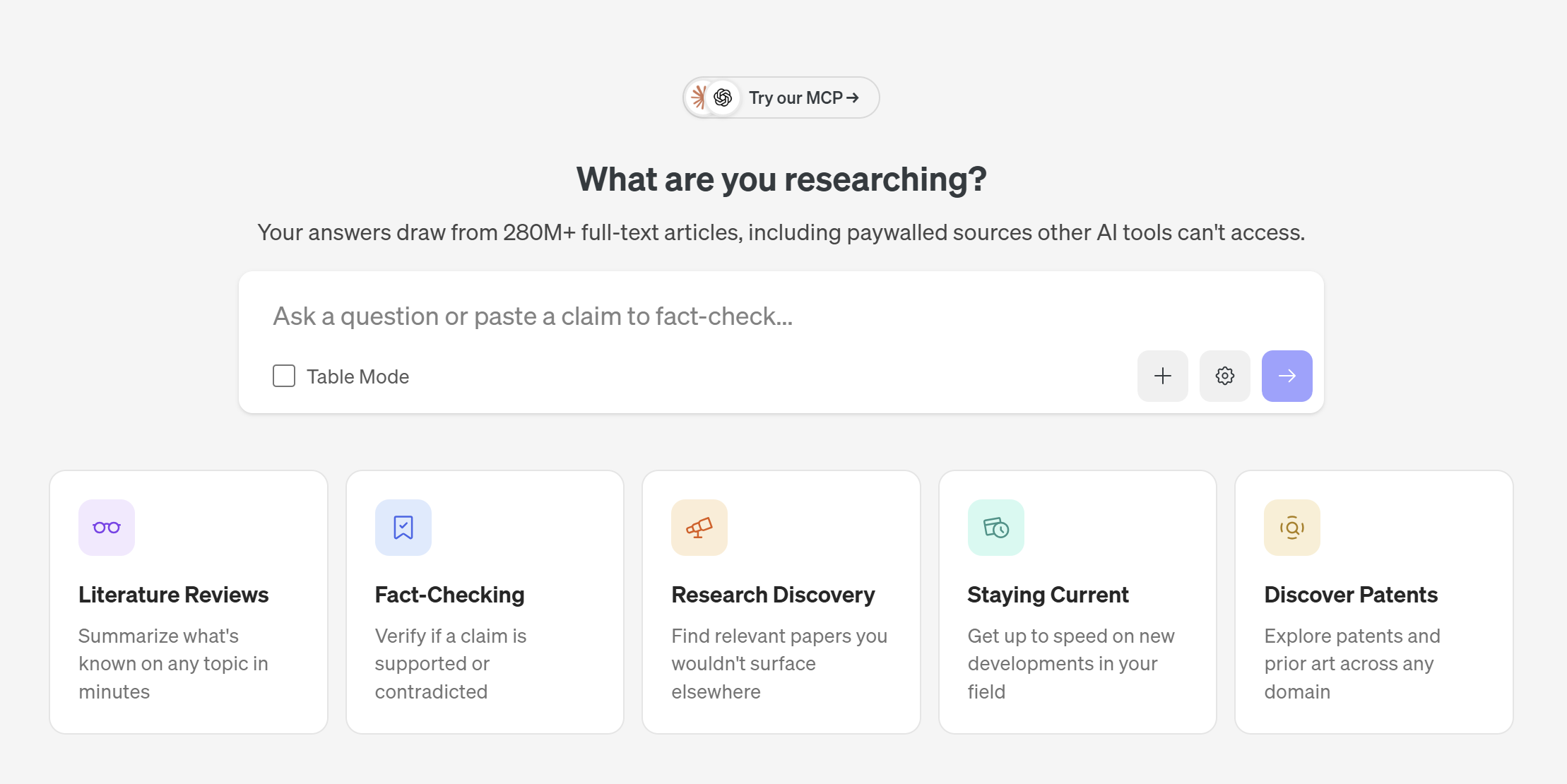
Task: Open the Discover Patents card title
Action: point(1351,595)
